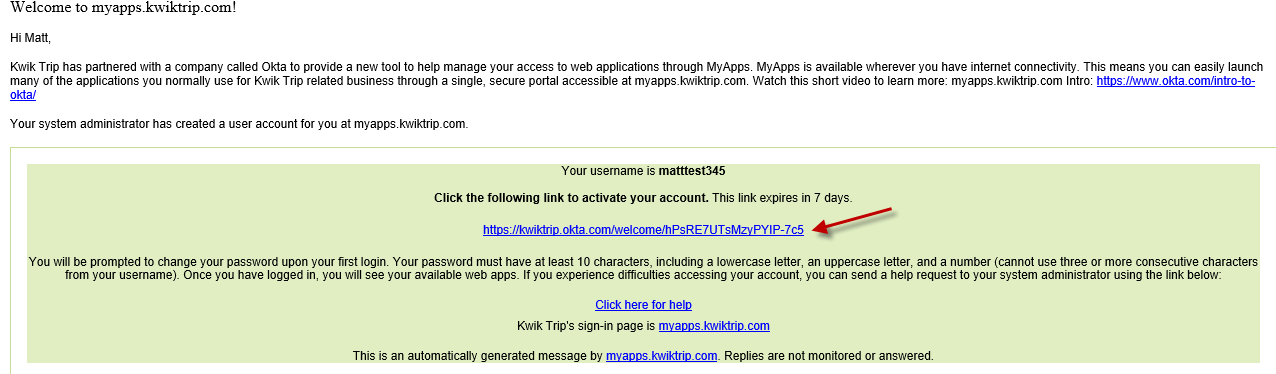This screenshot has width=1276, height=374.
Task: Click 'Watch this short video to learn more' text
Action: (845, 81)
